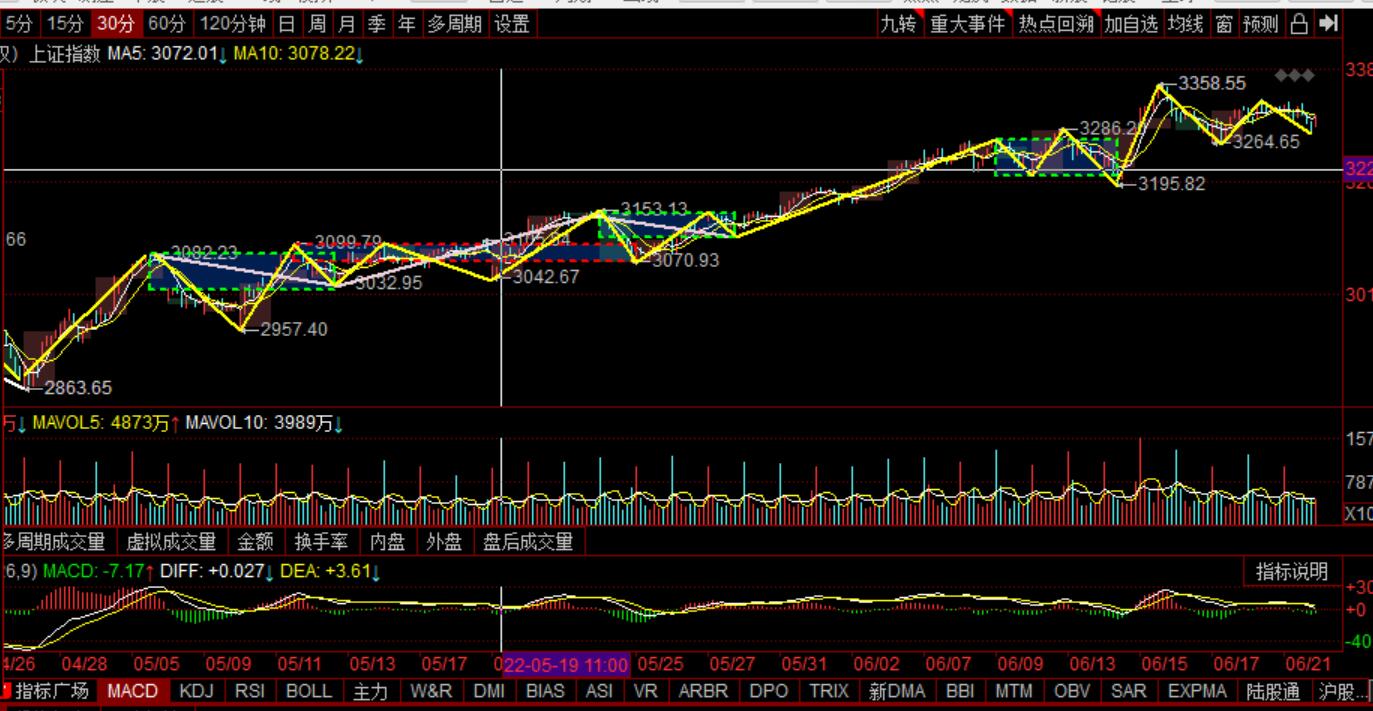
Task: Switch to 120分钟 period
Action: click(x=231, y=24)
